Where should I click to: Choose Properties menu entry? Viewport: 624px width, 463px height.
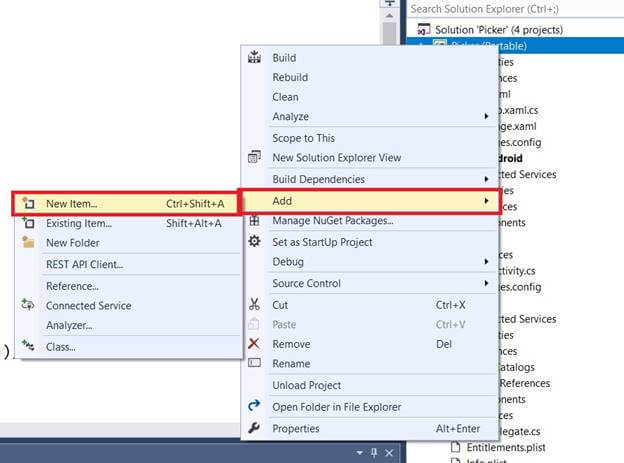[x=369, y=429]
